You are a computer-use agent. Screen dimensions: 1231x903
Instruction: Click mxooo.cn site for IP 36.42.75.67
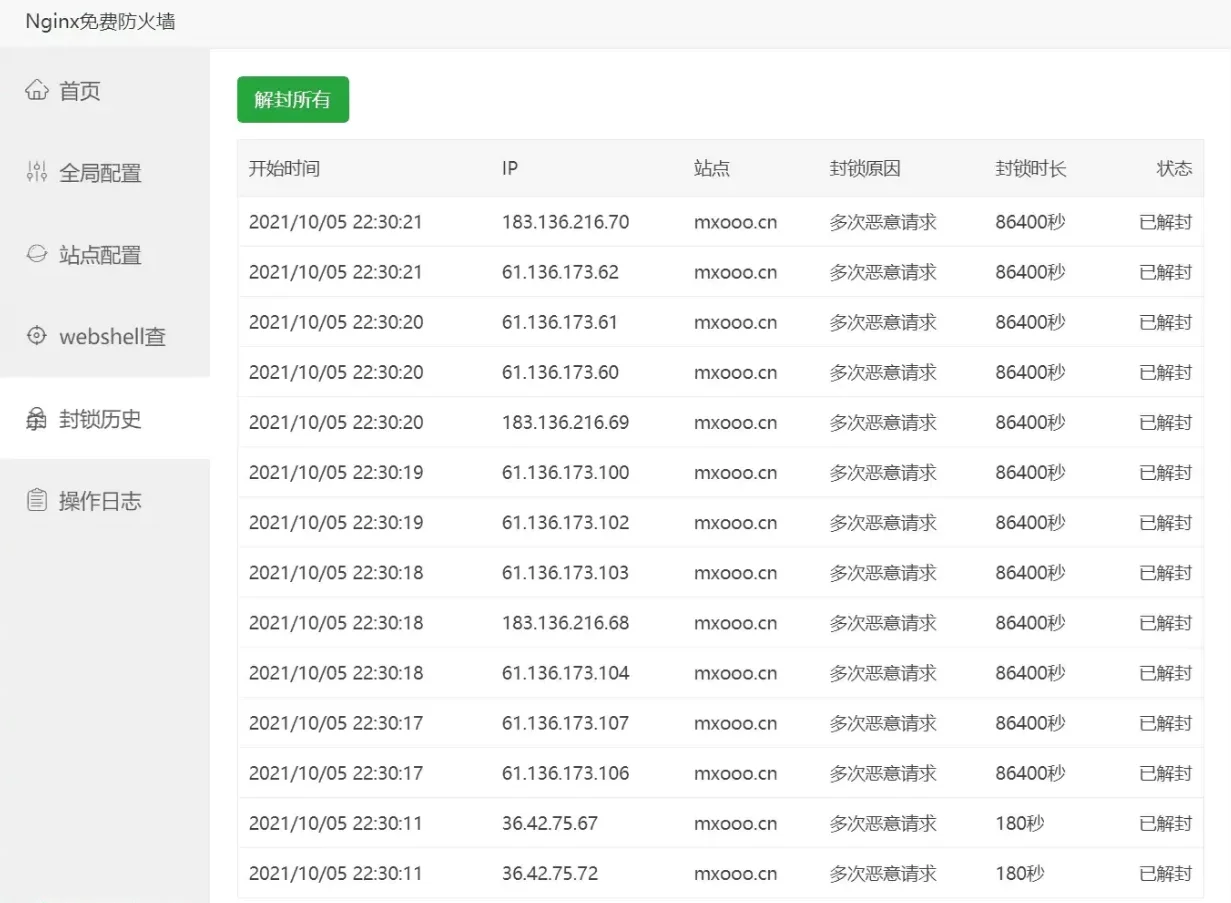(x=735, y=823)
